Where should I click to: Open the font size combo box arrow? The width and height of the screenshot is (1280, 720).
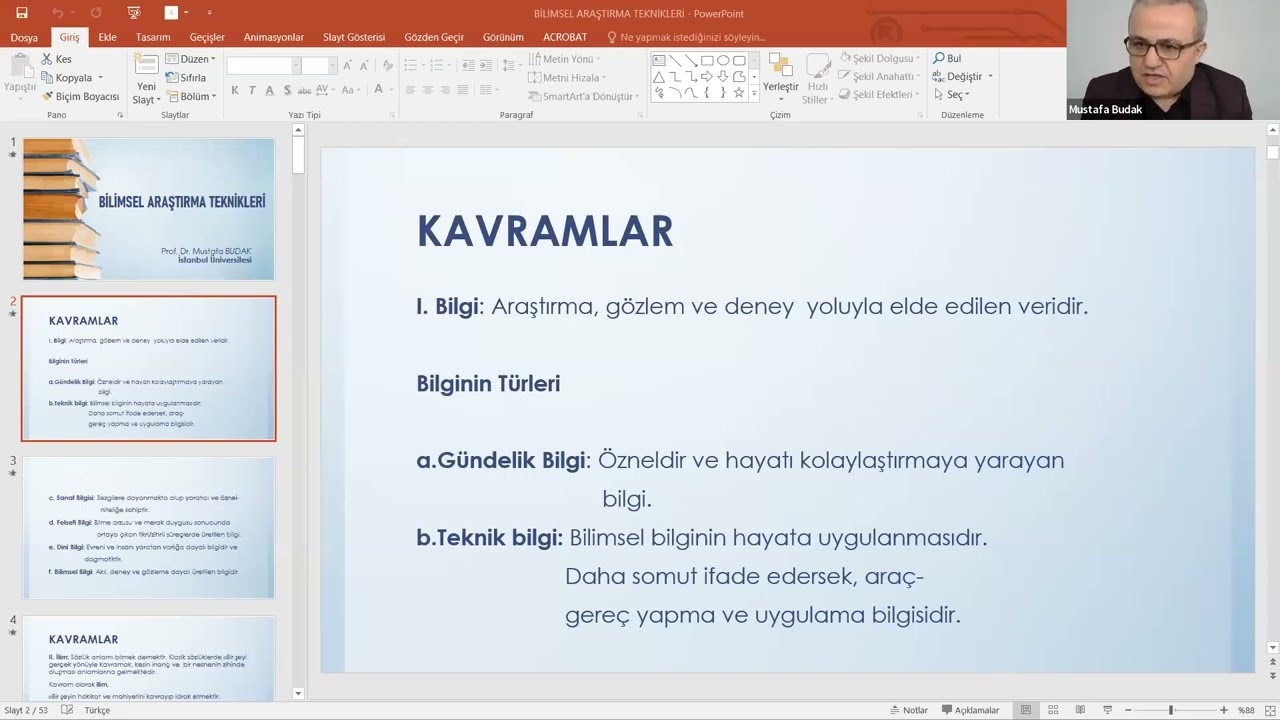(333, 65)
